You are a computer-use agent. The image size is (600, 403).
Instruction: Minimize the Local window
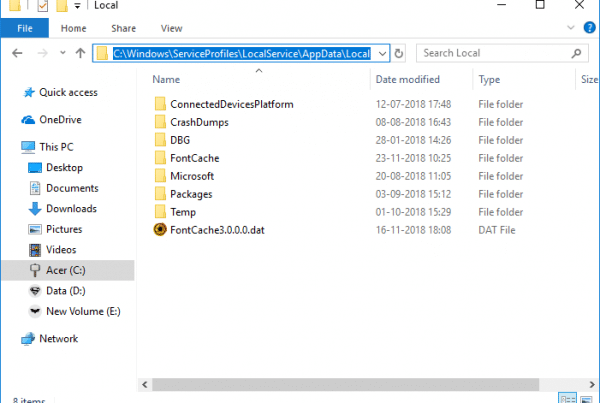[x=502, y=5]
